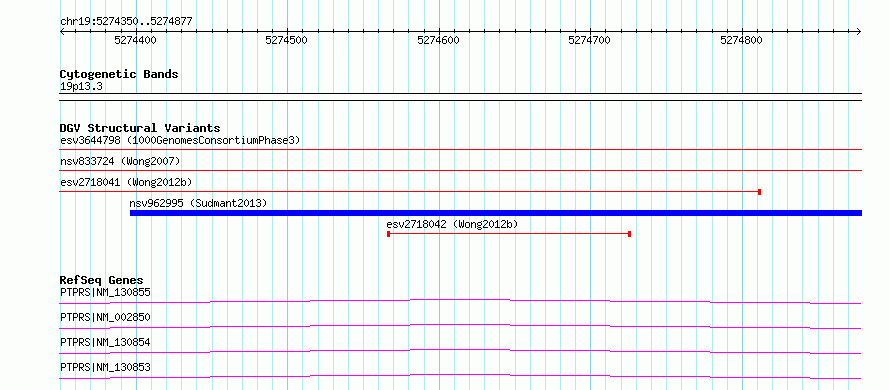The height and width of the screenshot is (390, 890).
Task: Select the nsv833724 (Wong2007) variant label
Action: 120,161
